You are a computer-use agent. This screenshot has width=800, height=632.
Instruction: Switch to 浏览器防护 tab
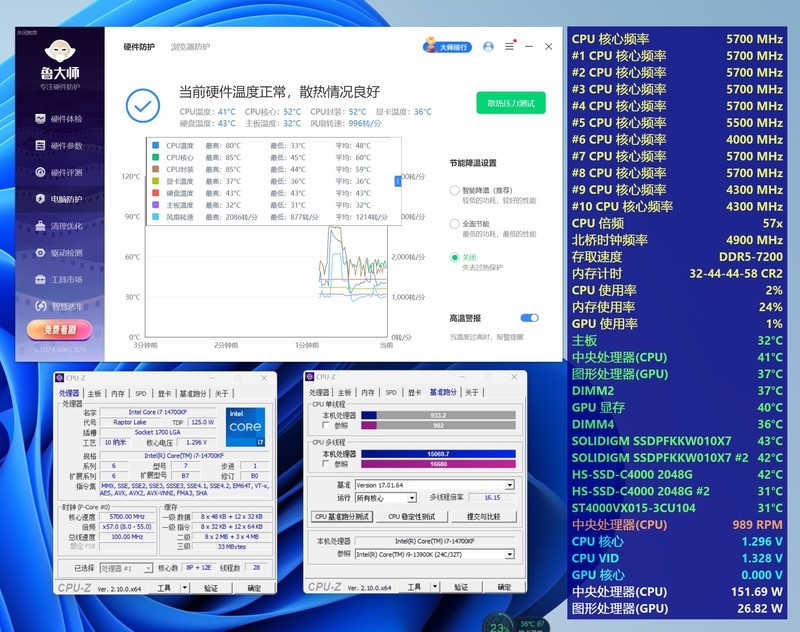point(190,47)
